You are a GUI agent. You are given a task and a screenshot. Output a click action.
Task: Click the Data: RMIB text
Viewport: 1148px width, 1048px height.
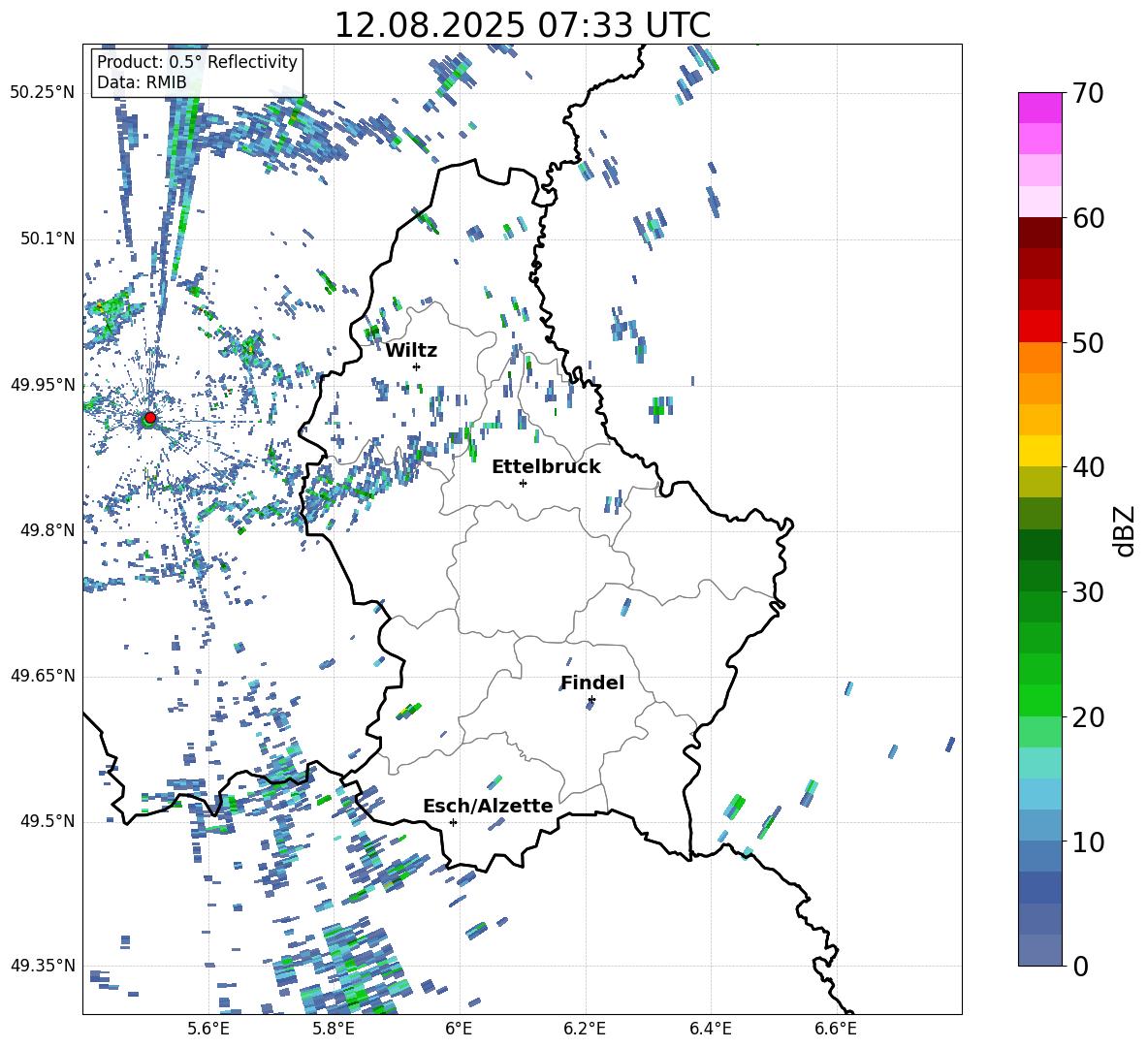click(x=142, y=82)
